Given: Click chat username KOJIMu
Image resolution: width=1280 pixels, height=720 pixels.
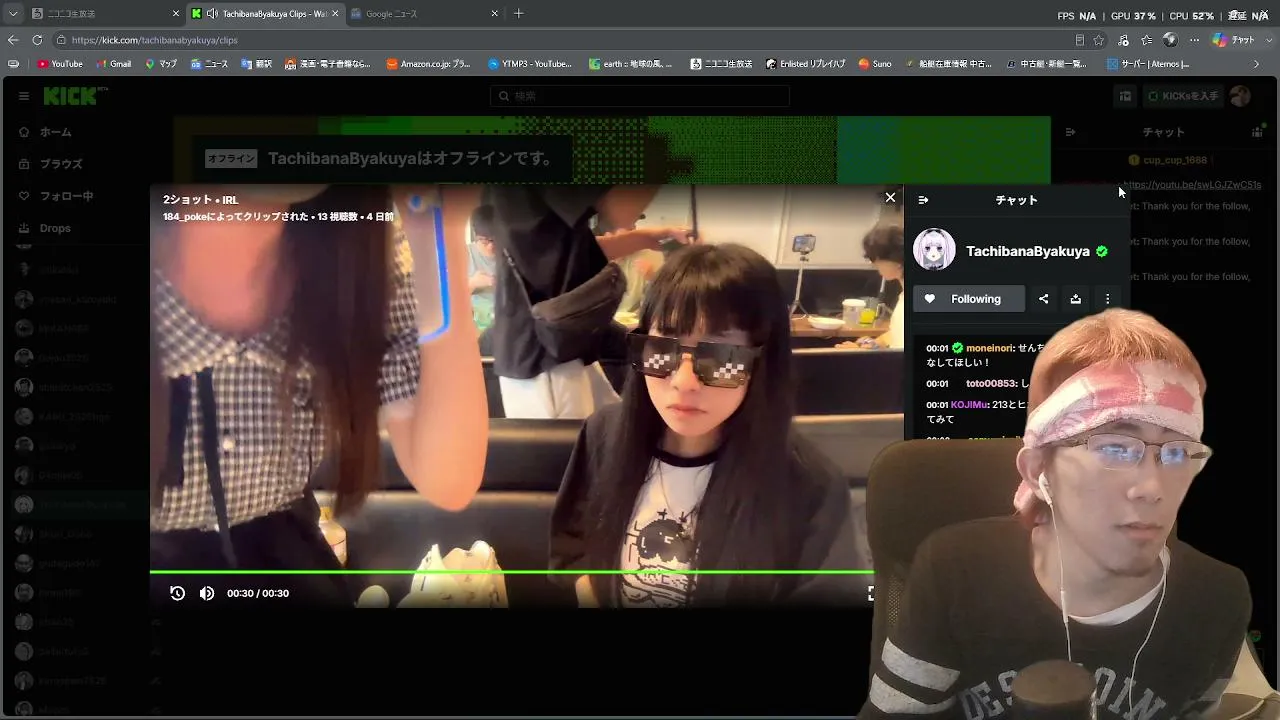Looking at the screenshot, I should (970, 405).
